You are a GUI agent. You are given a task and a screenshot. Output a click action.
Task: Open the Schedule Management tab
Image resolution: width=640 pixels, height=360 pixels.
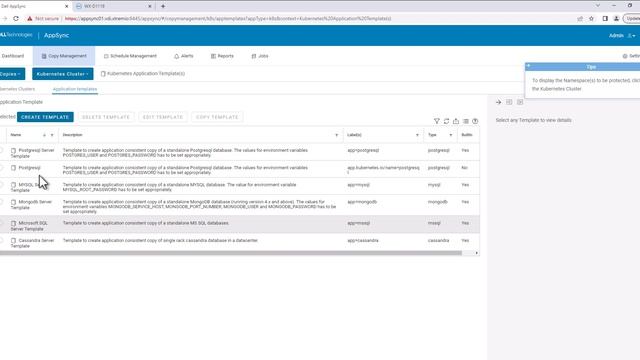tap(130, 56)
